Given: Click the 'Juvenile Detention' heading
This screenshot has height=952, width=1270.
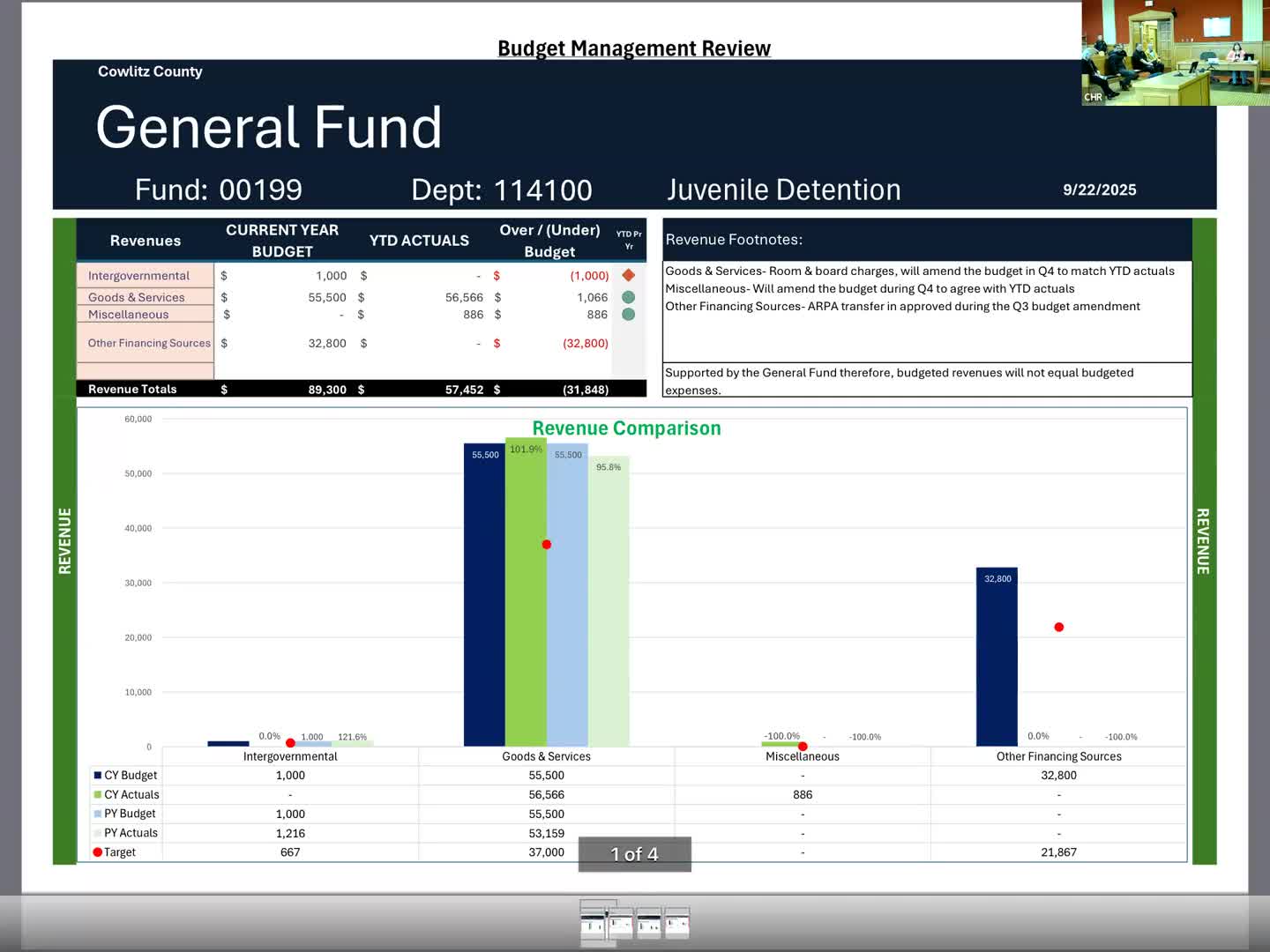Looking at the screenshot, I should coord(784,190).
